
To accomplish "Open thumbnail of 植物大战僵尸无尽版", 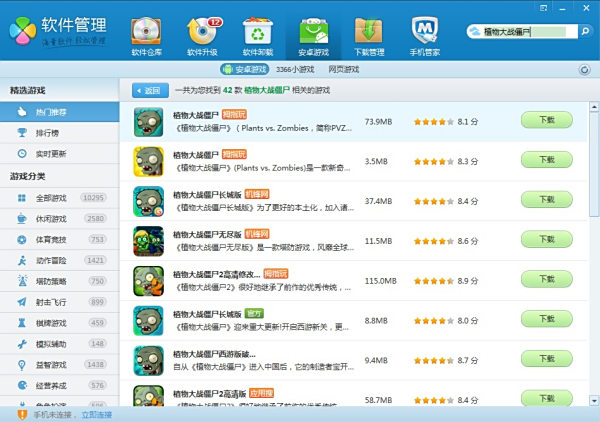I will click(x=148, y=241).
